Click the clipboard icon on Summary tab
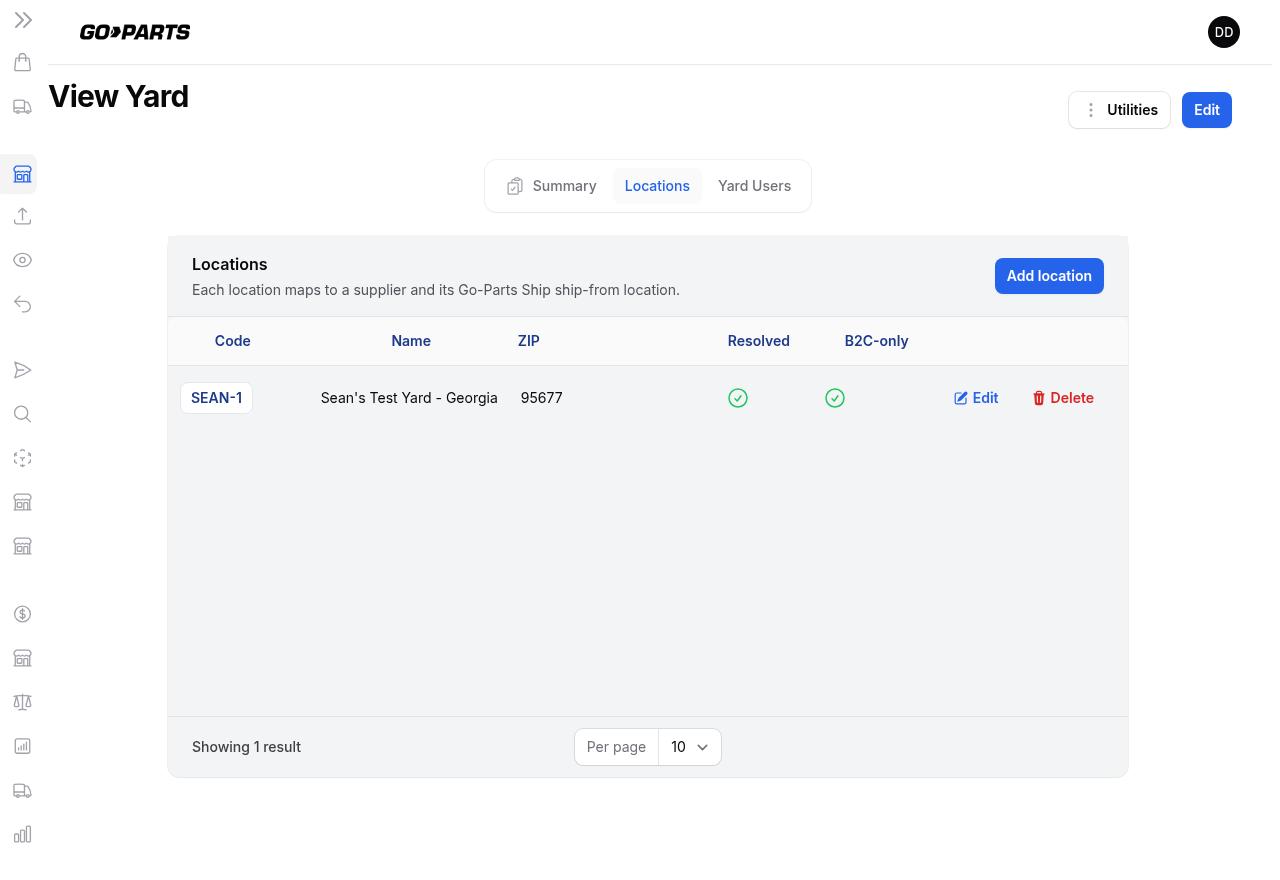This screenshot has width=1280, height=880. (x=515, y=186)
